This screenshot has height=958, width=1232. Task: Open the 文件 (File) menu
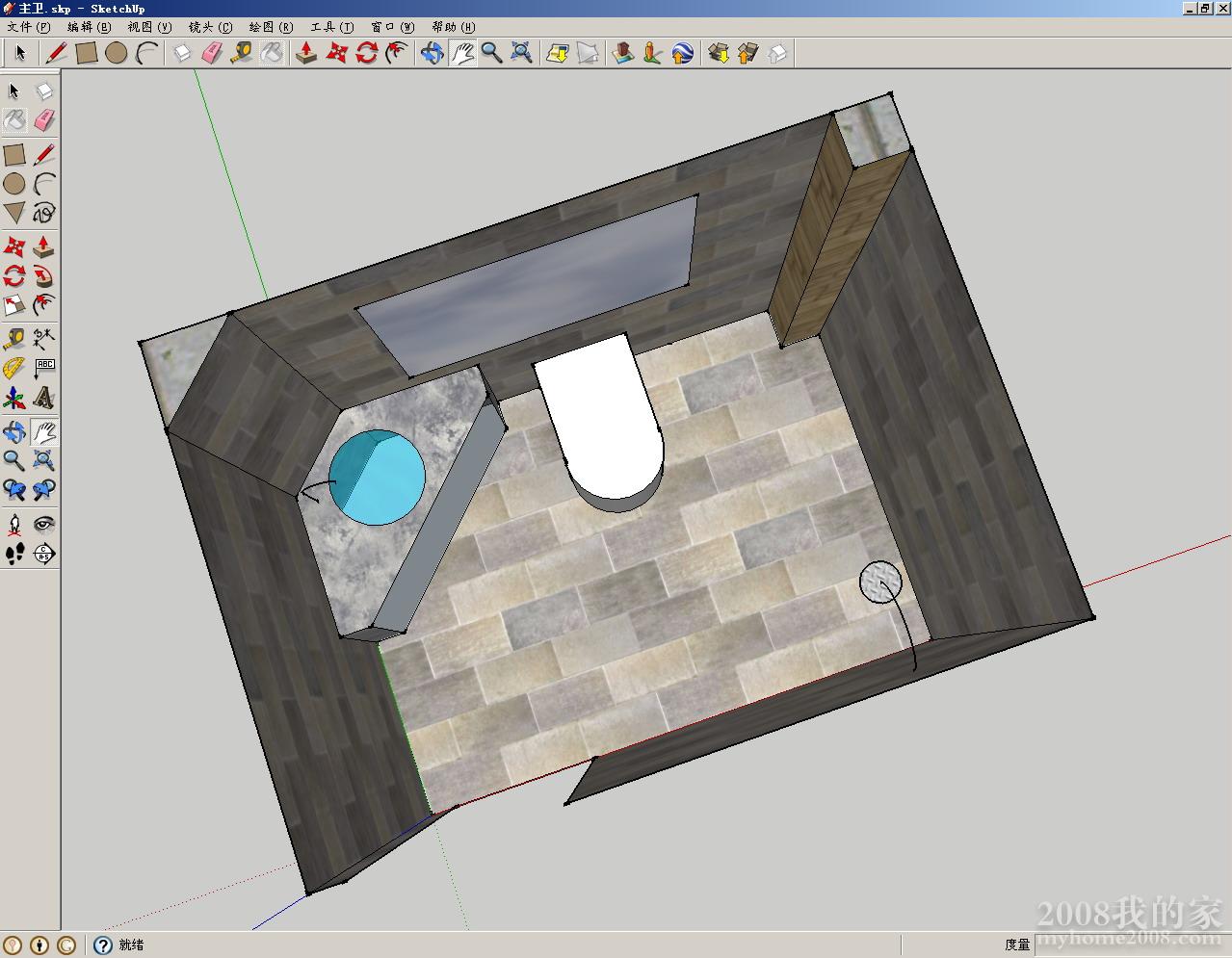coord(28,27)
